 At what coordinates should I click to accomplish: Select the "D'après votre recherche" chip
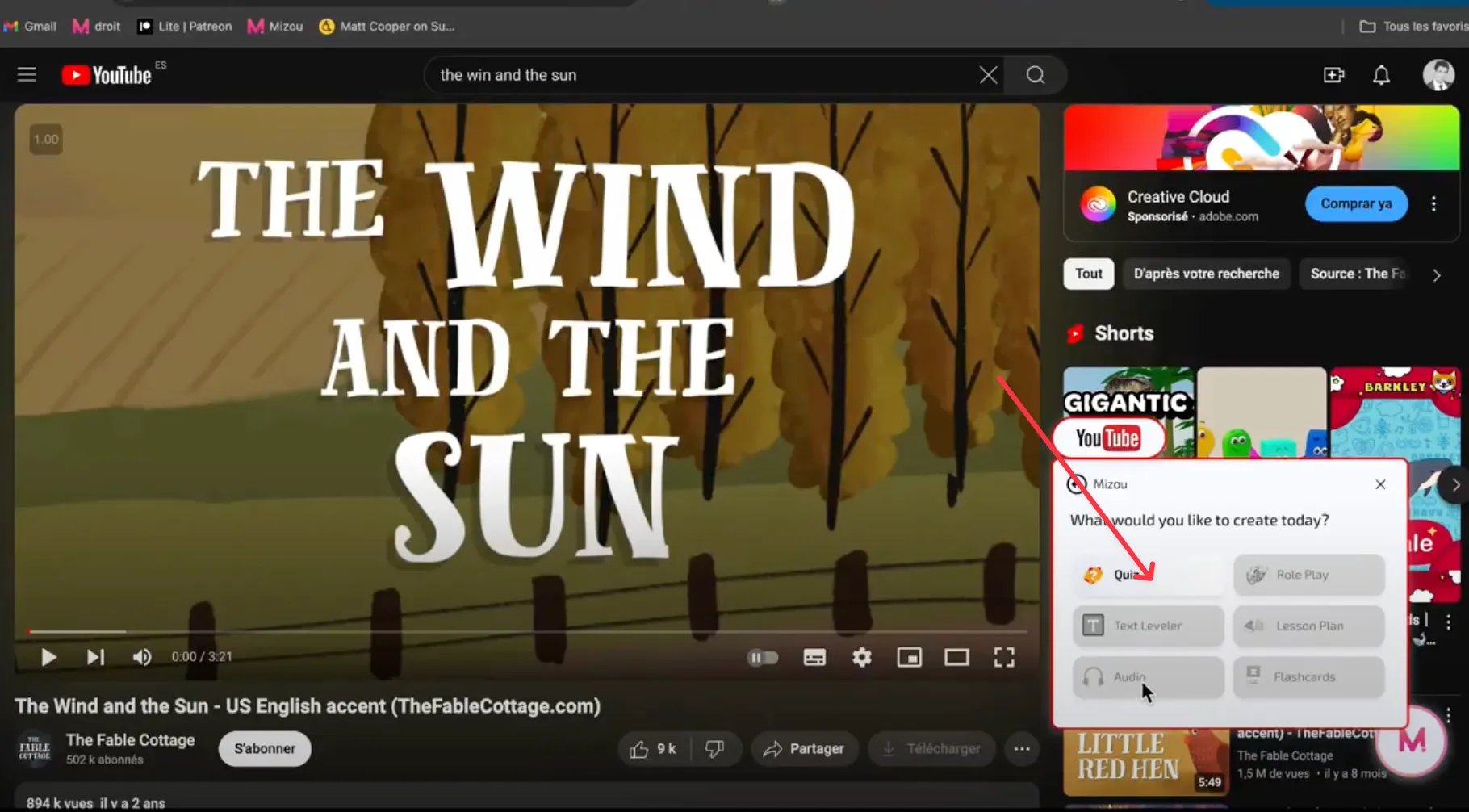coord(1206,274)
